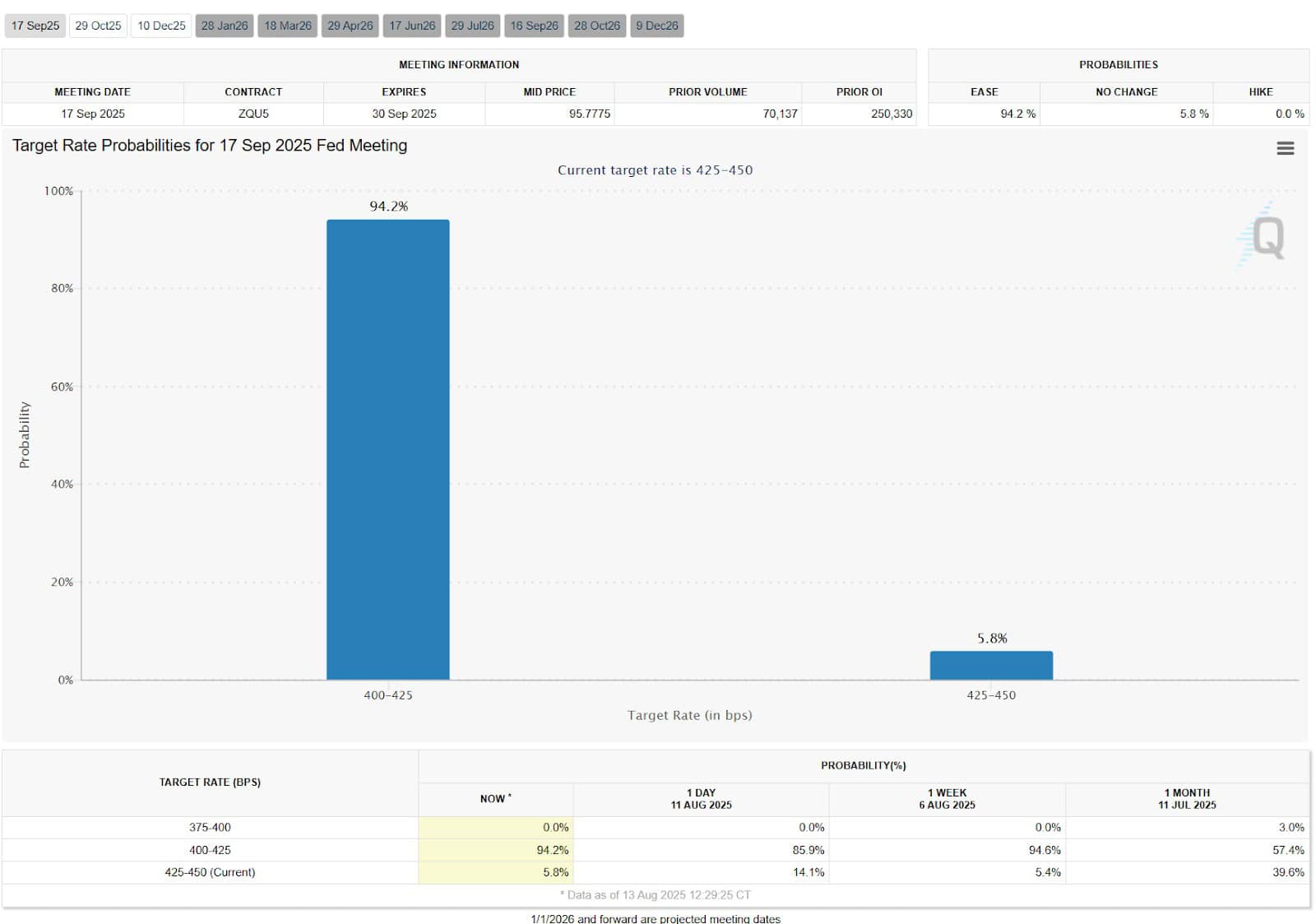Choose the 16 Sep26 meeting tab
The height and width of the screenshot is (924, 1316).
point(534,26)
